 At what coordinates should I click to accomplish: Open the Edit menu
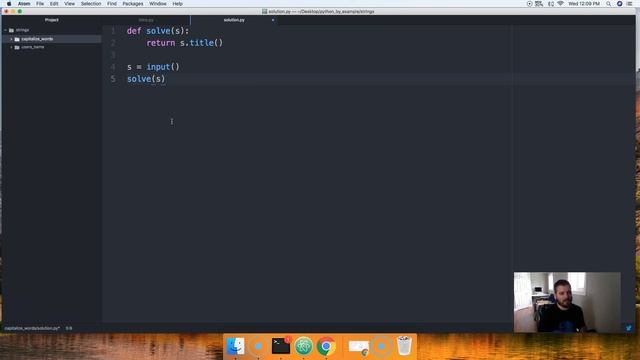point(54,4)
